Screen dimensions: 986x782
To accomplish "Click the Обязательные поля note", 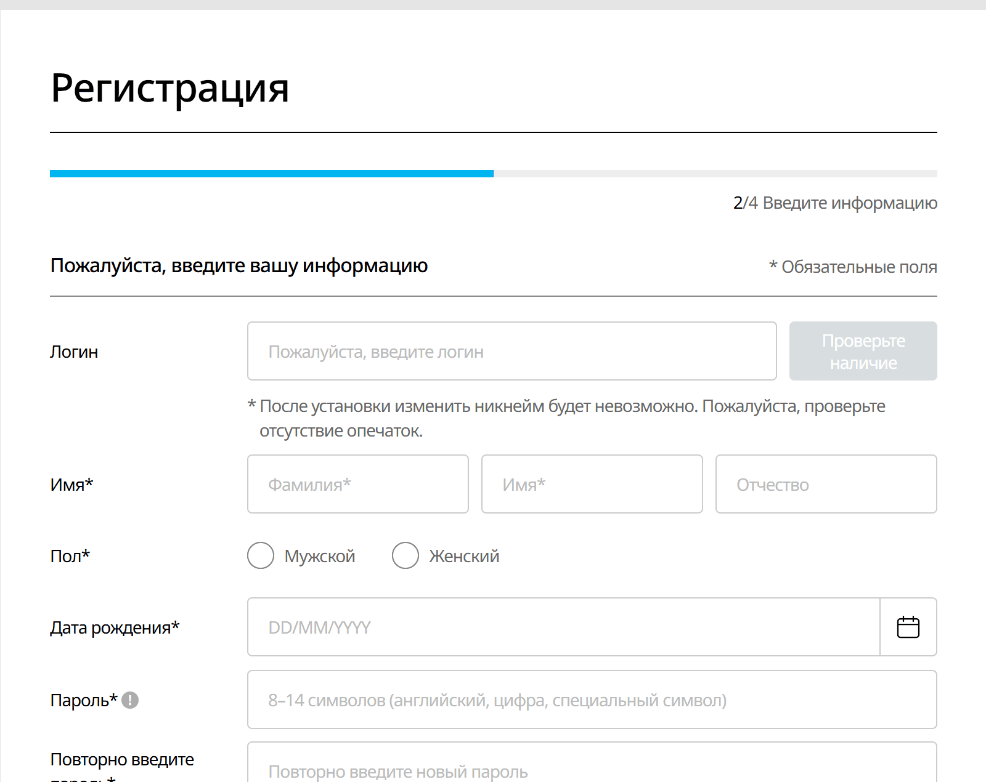I will (x=853, y=267).
